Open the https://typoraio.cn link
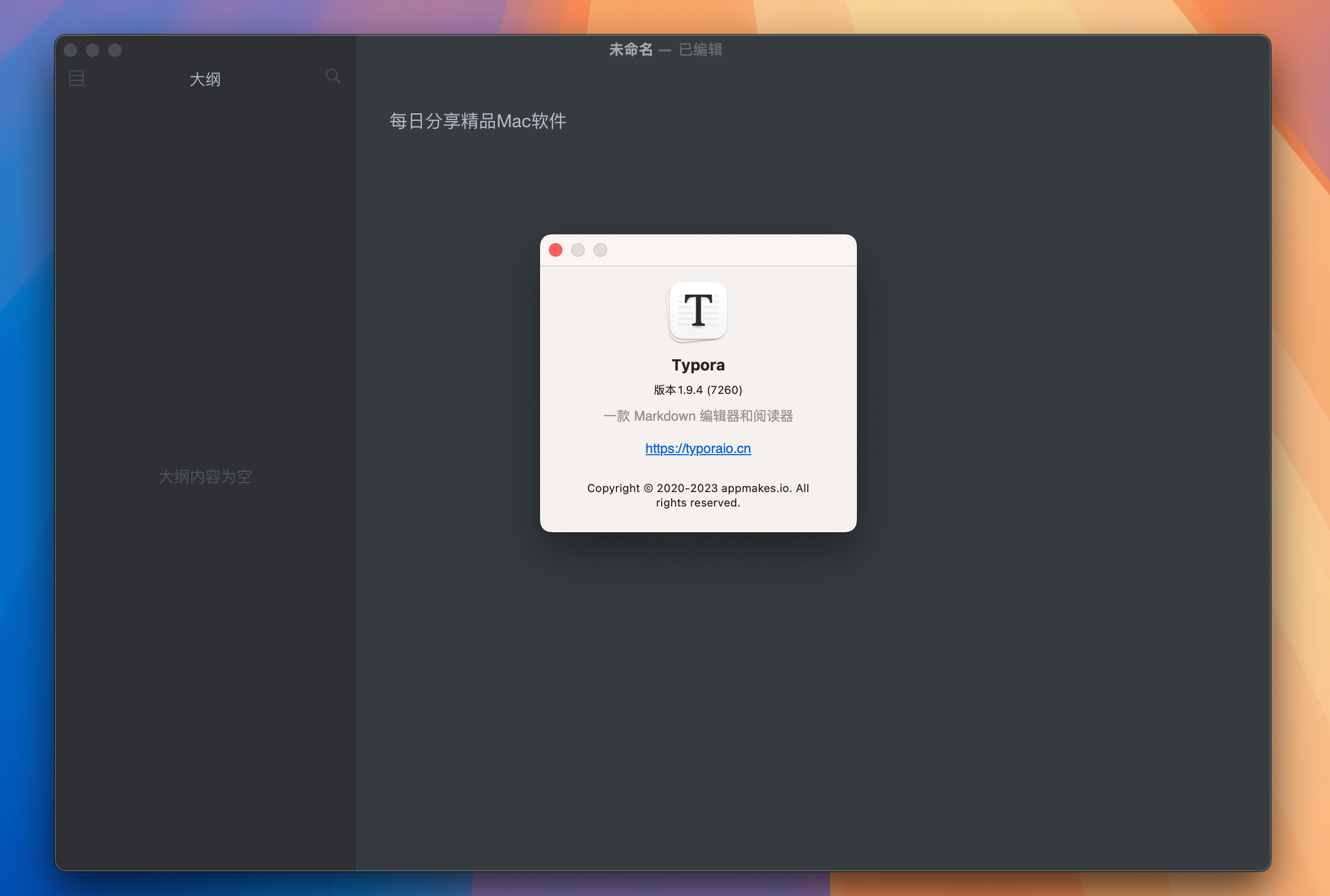This screenshot has height=896, width=1330. click(698, 449)
